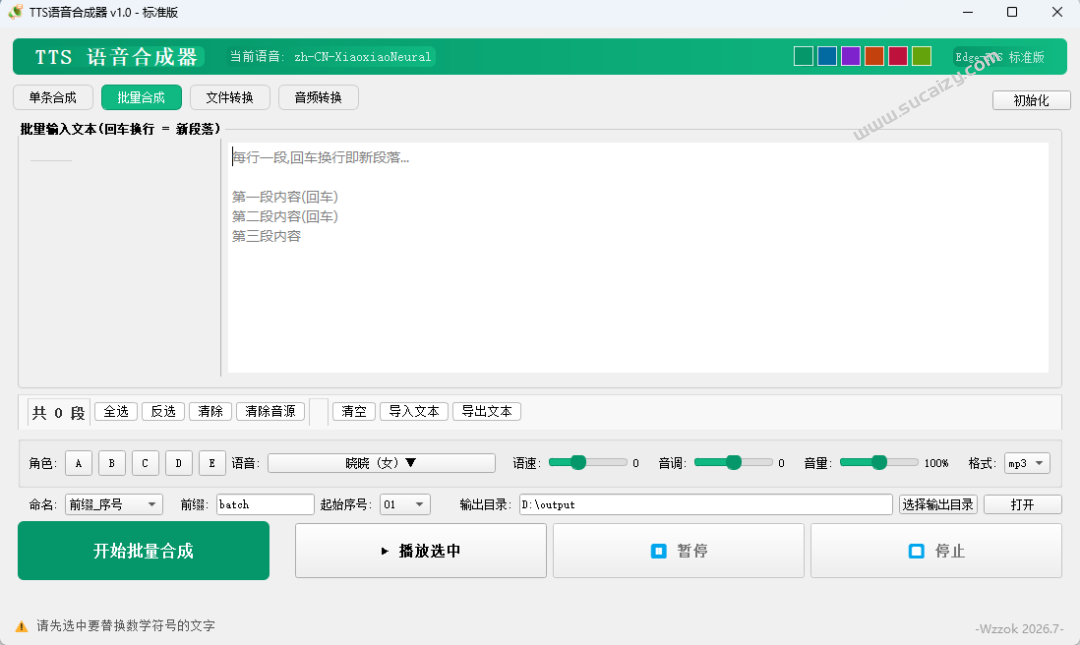Click the 音调 pitch slider handle
Viewport: 1080px width, 645px height.
click(x=734, y=462)
